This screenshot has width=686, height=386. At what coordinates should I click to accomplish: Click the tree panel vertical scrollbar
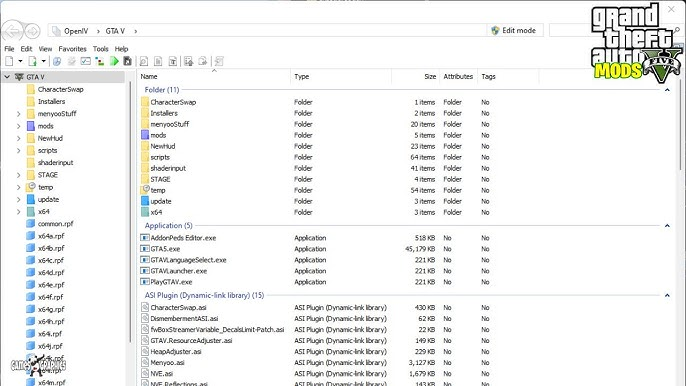coord(130,212)
